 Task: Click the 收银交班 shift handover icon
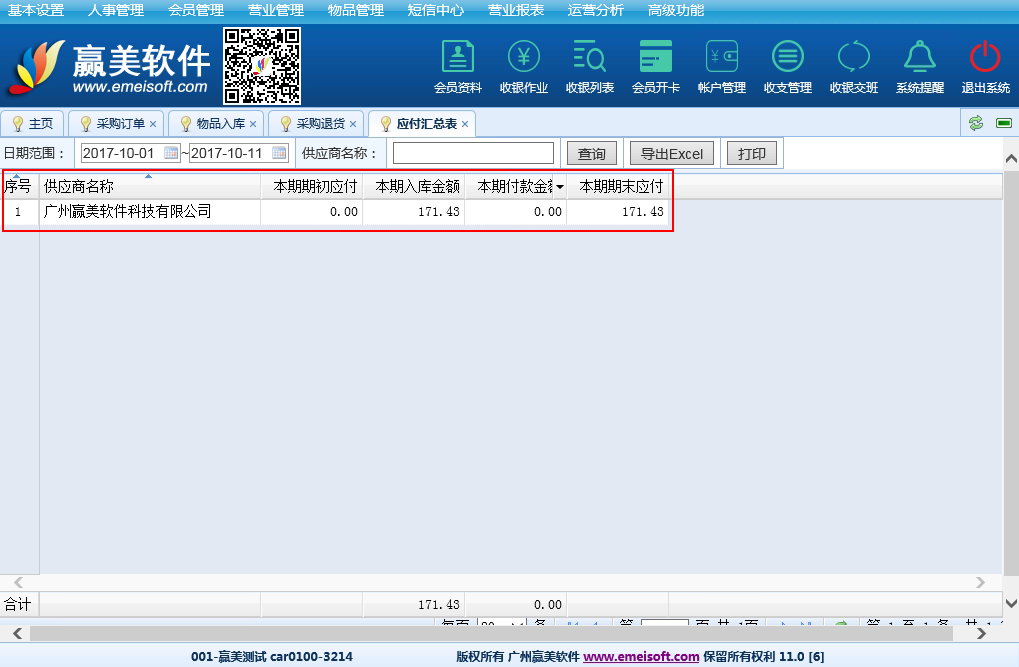854,57
